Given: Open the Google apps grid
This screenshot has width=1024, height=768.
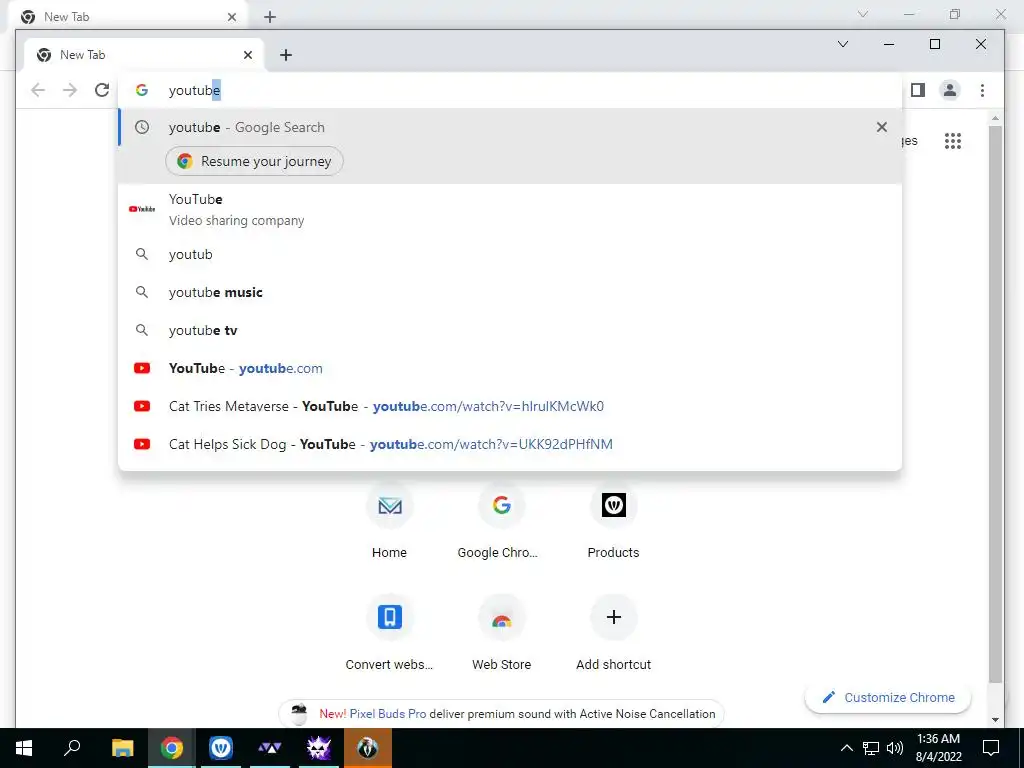Looking at the screenshot, I should (x=953, y=140).
